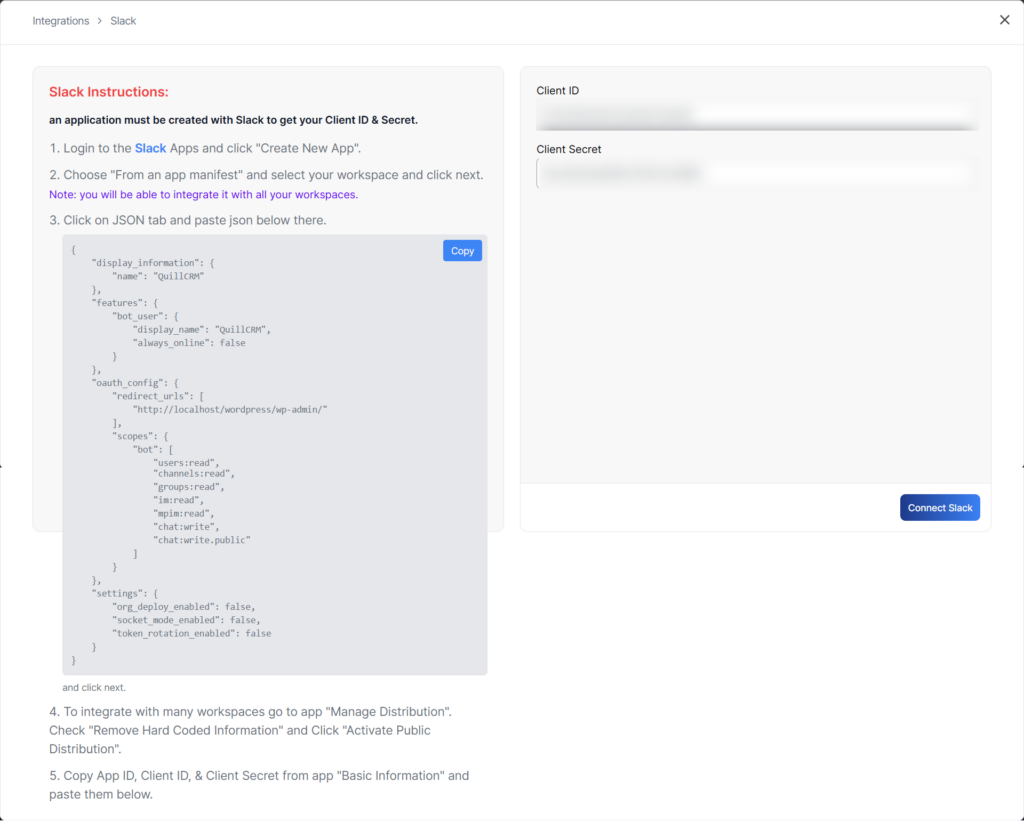
Task: Click the "and click next." text
Action: point(94,688)
